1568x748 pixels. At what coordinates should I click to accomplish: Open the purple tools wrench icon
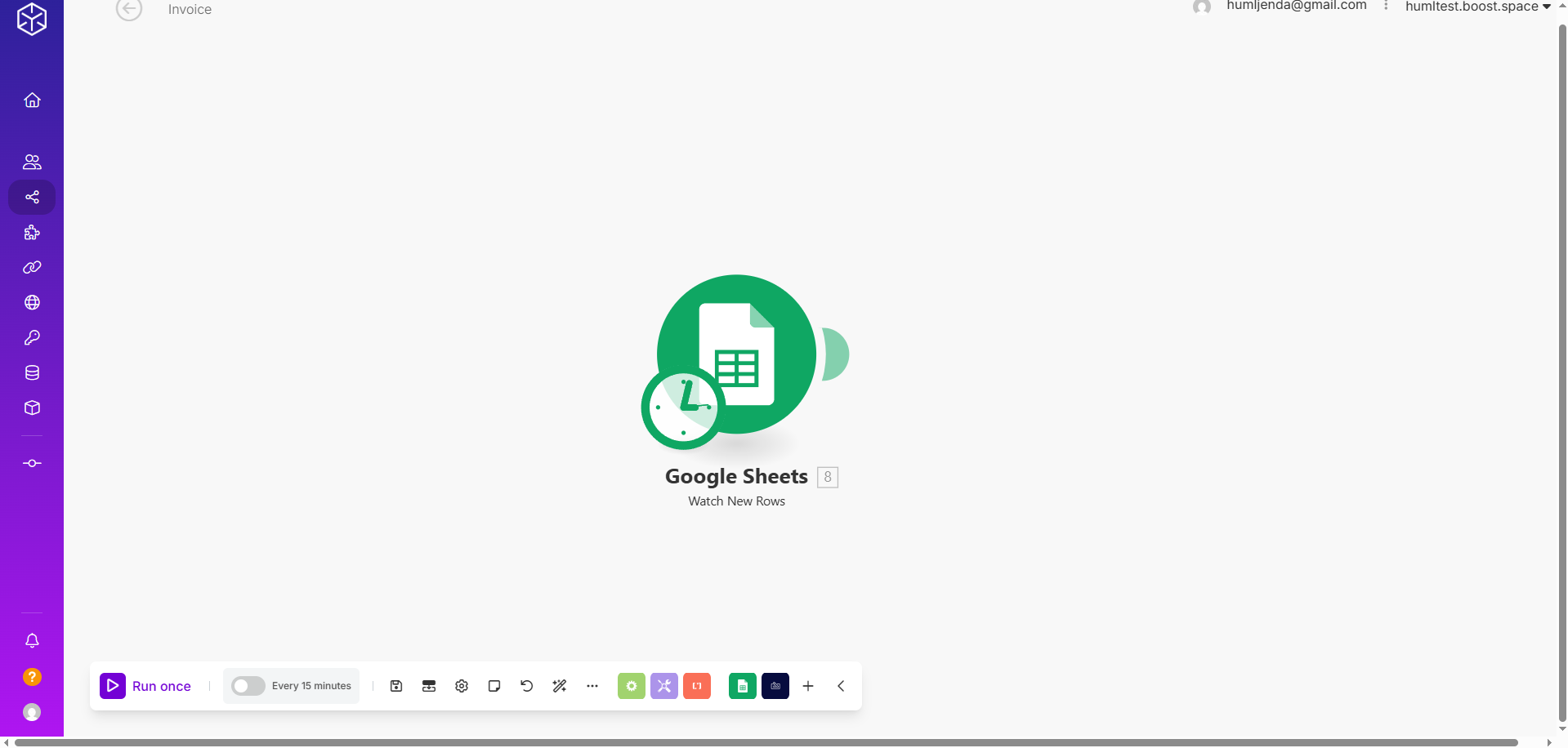click(x=664, y=686)
